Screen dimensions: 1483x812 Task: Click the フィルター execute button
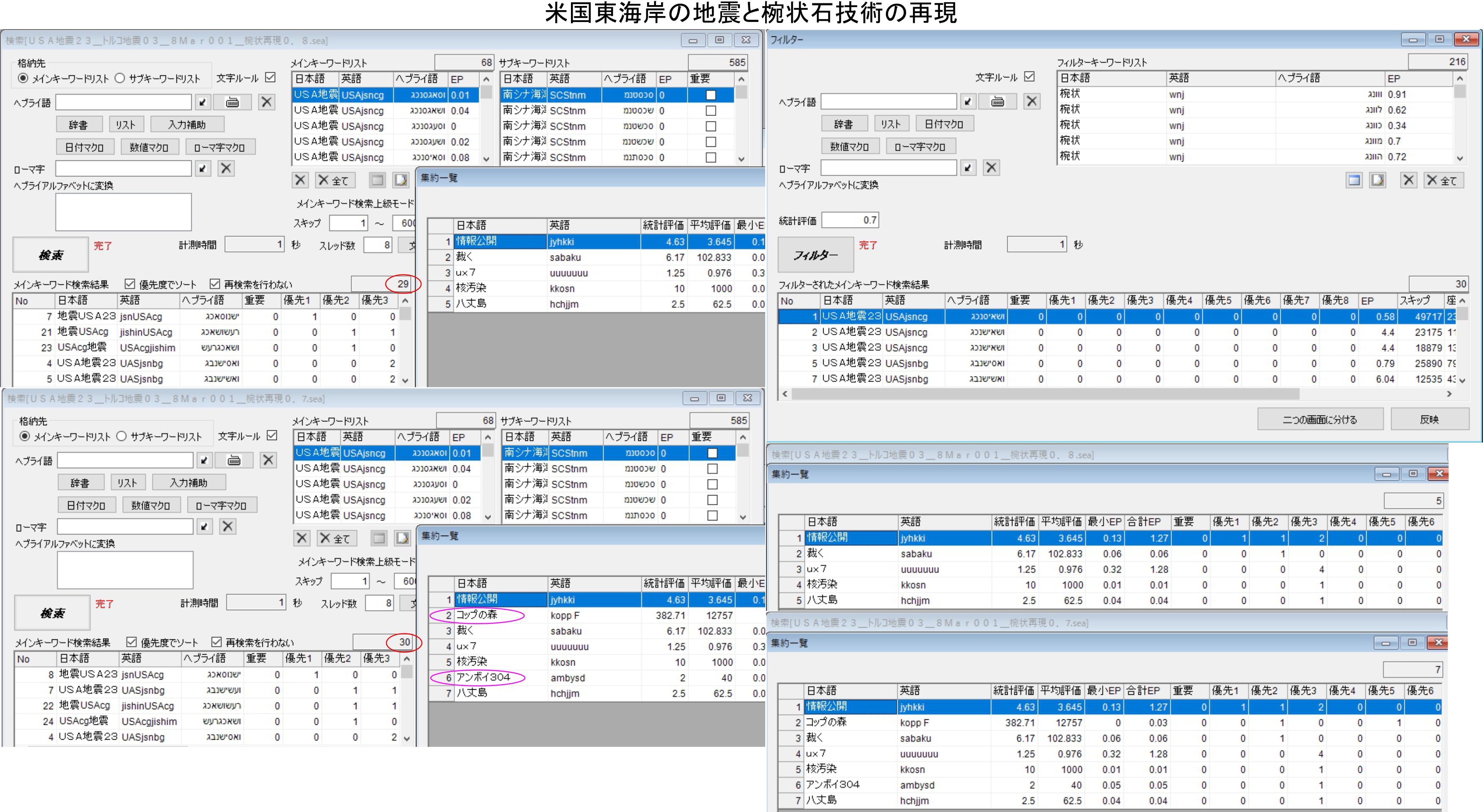pos(816,254)
